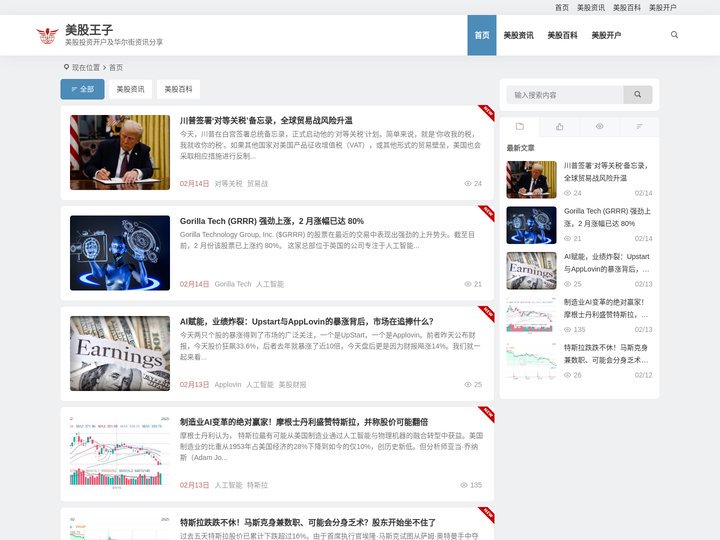The width and height of the screenshot is (720, 540).
Task: Open article Gorilla Tech (GRRR) 强劲上涨 title
Action: click(272, 221)
